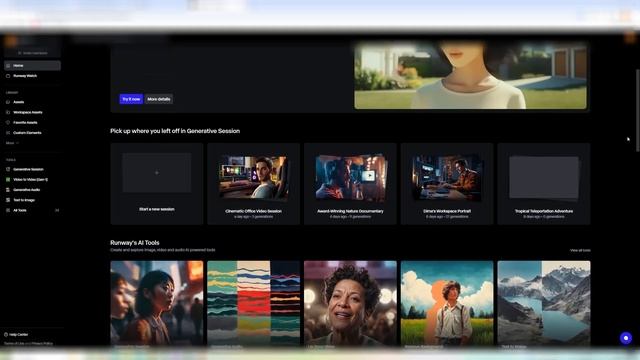Open Dima's Workspace Portrait session

click(447, 184)
